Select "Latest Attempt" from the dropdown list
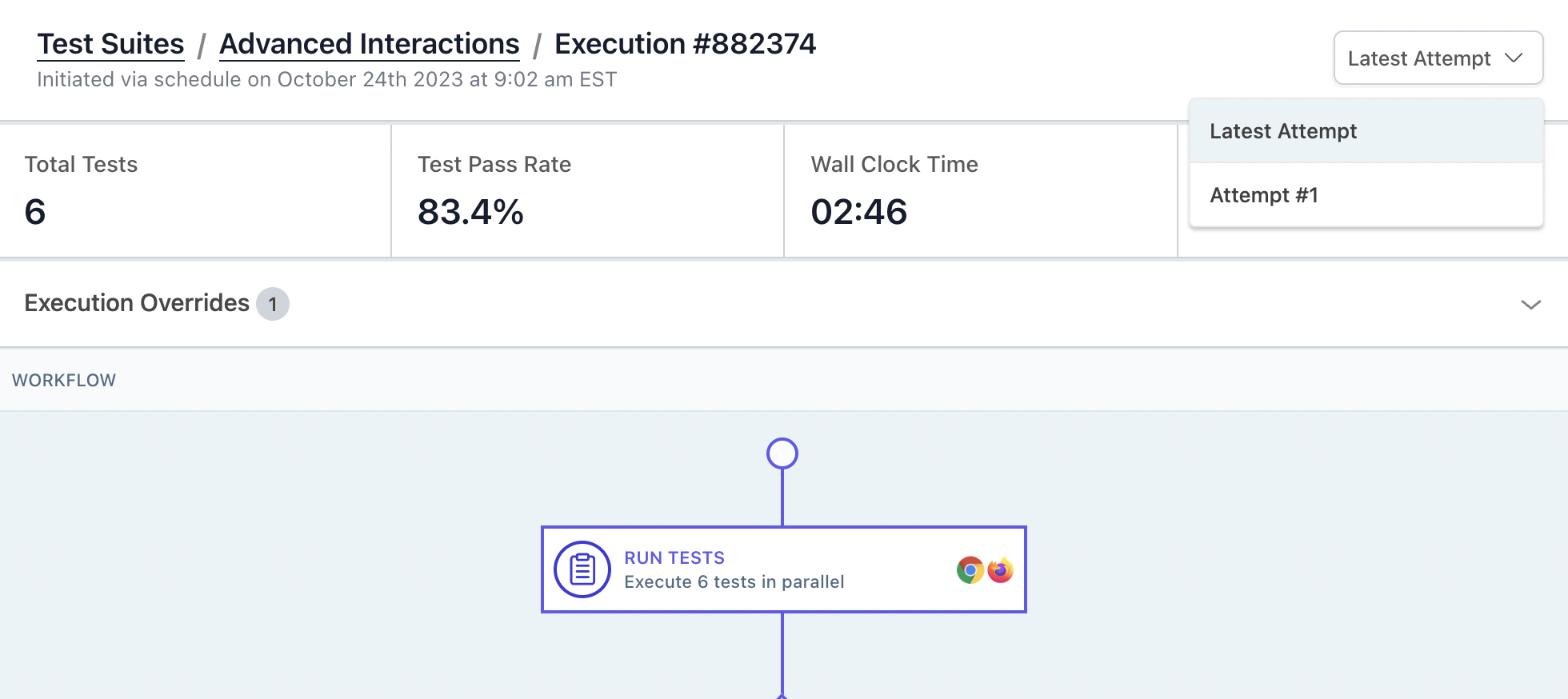Viewport: 1568px width, 699px height. 1283,131
